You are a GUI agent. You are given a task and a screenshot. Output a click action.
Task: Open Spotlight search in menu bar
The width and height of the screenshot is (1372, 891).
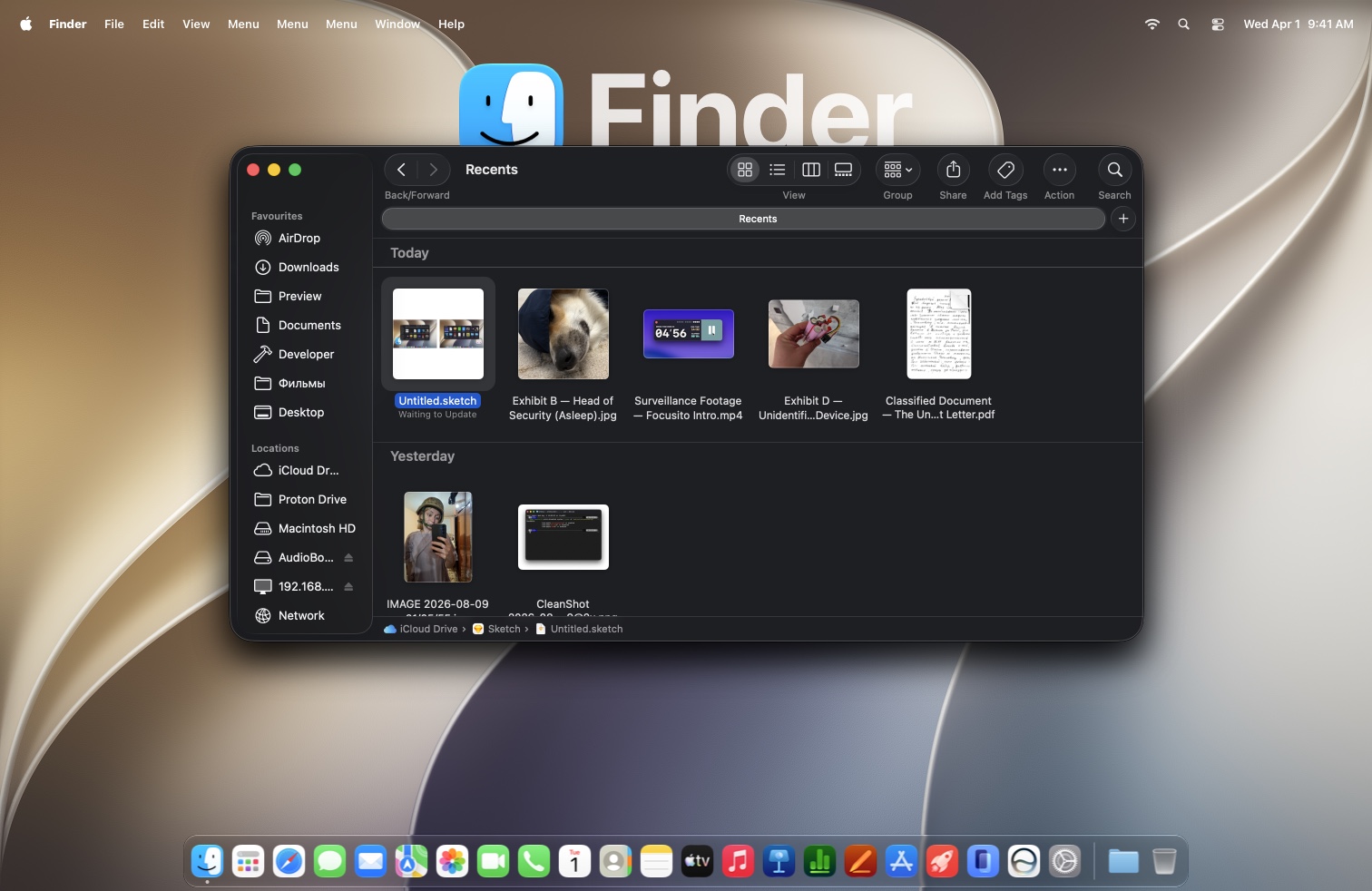1183,24
